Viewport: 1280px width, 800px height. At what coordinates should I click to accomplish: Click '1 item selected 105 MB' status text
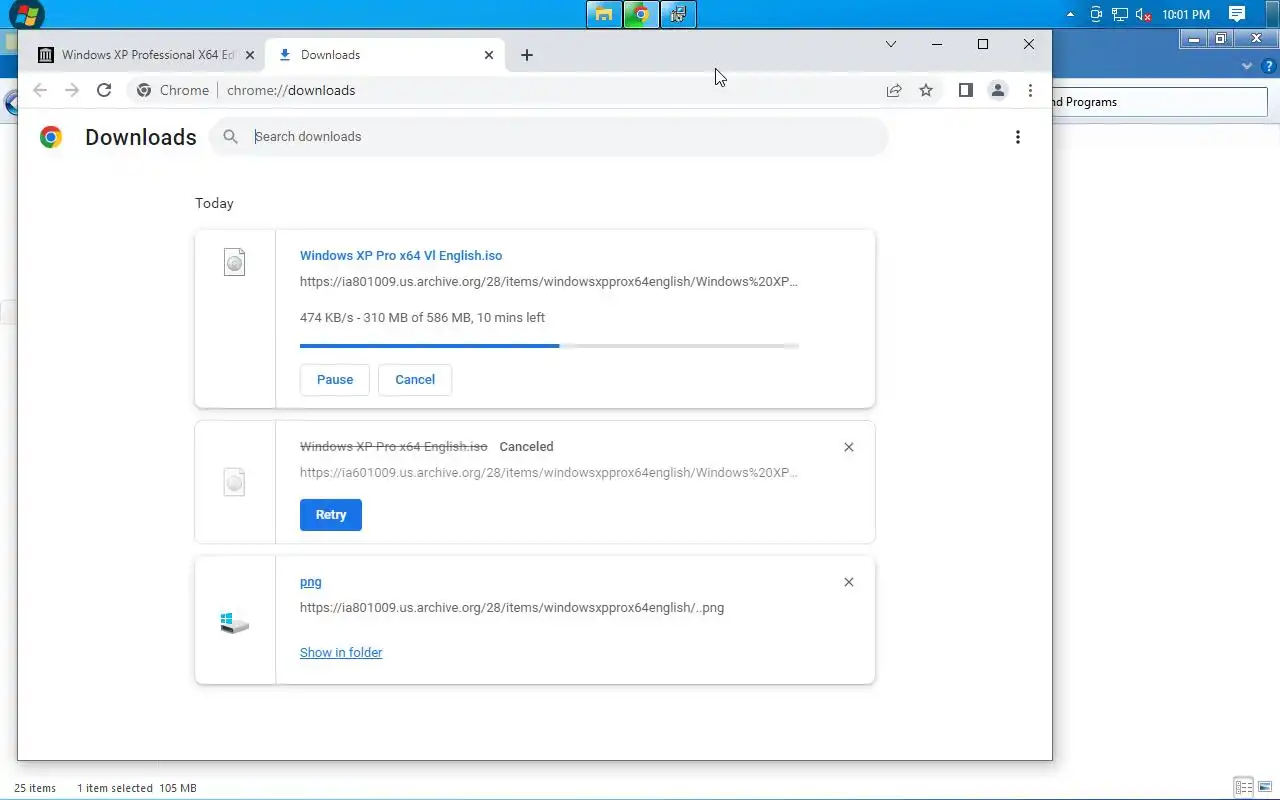click(137, 788)
